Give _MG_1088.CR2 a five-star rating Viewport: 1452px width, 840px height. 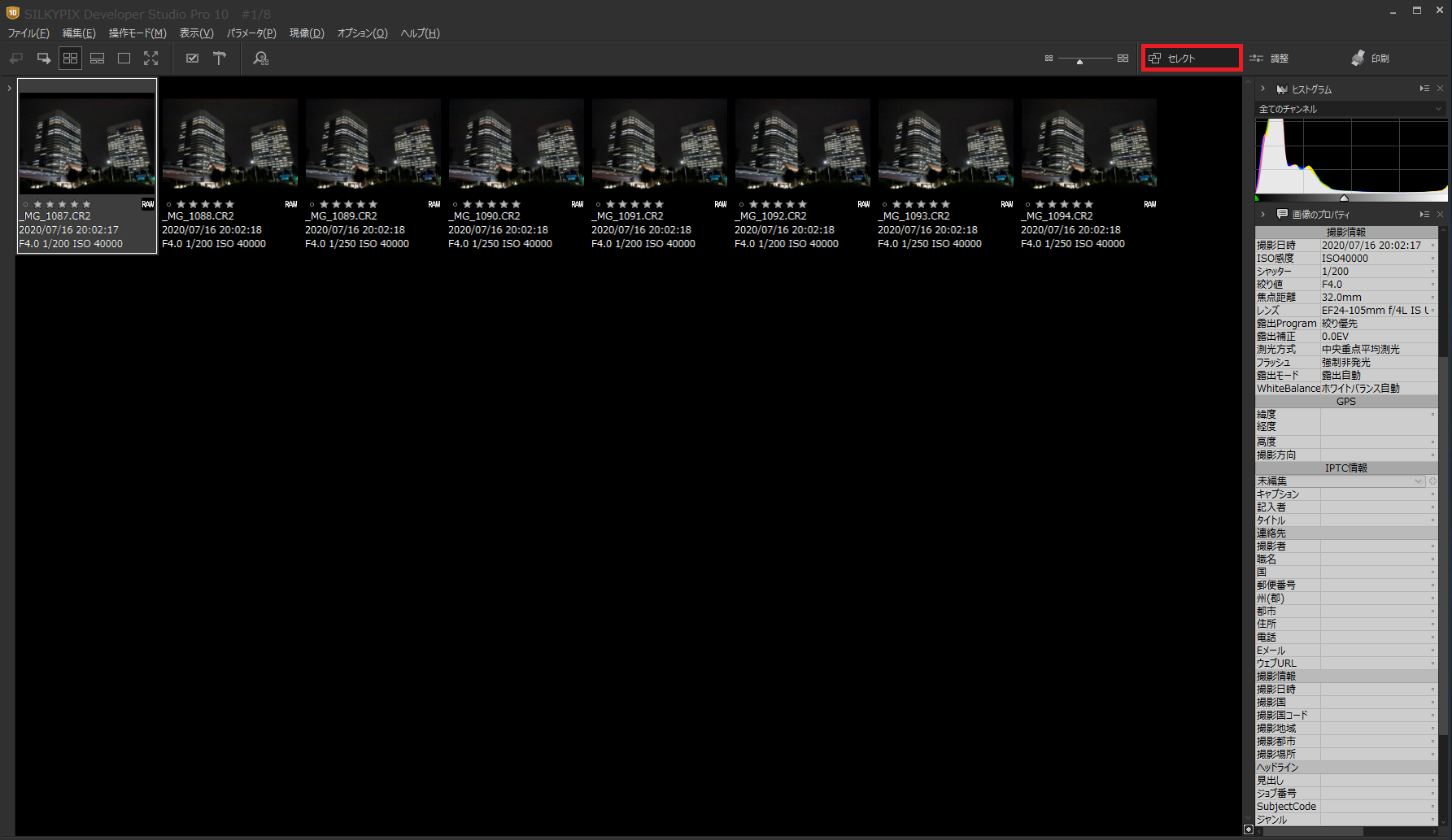tap(230, 204)
